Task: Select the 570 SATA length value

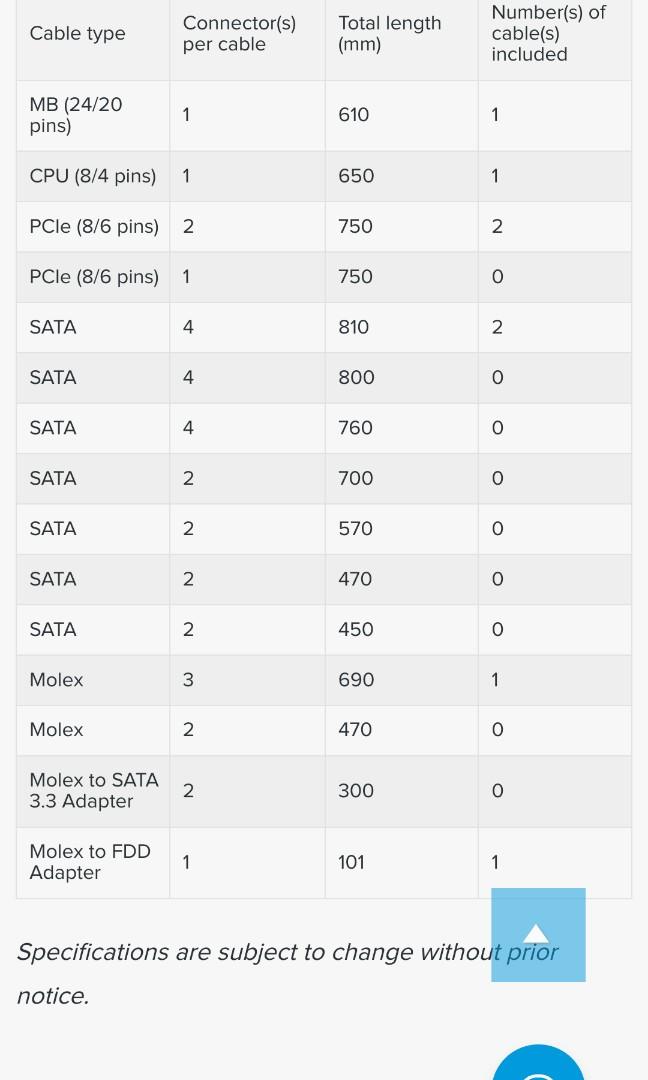Action: 355,528
